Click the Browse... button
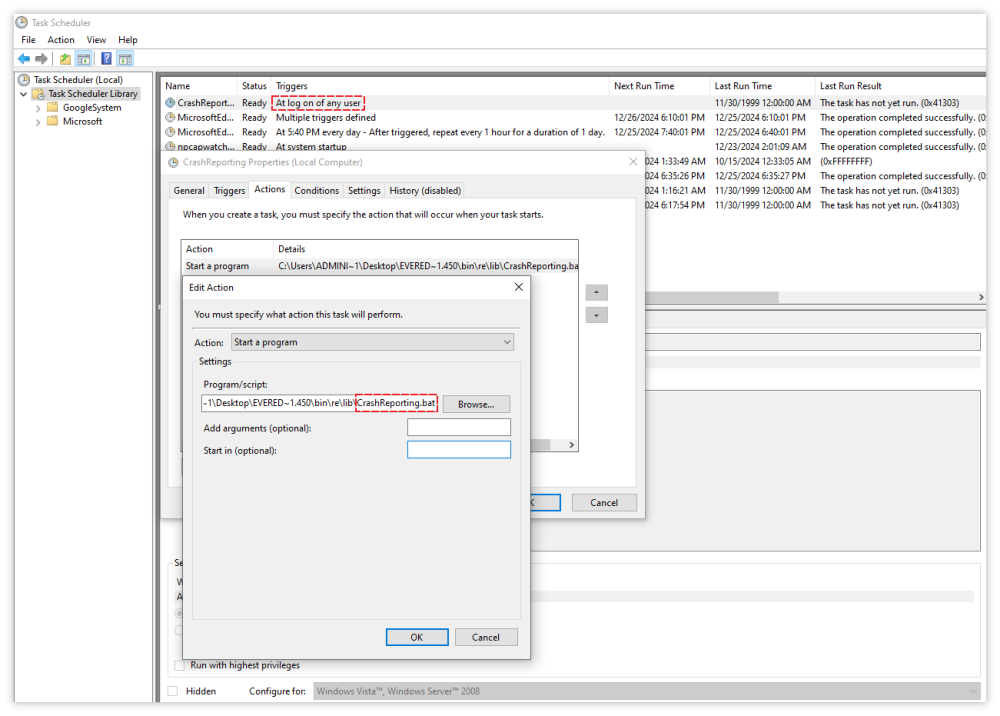Screen dimensions: 1000x716 (476, 404)
